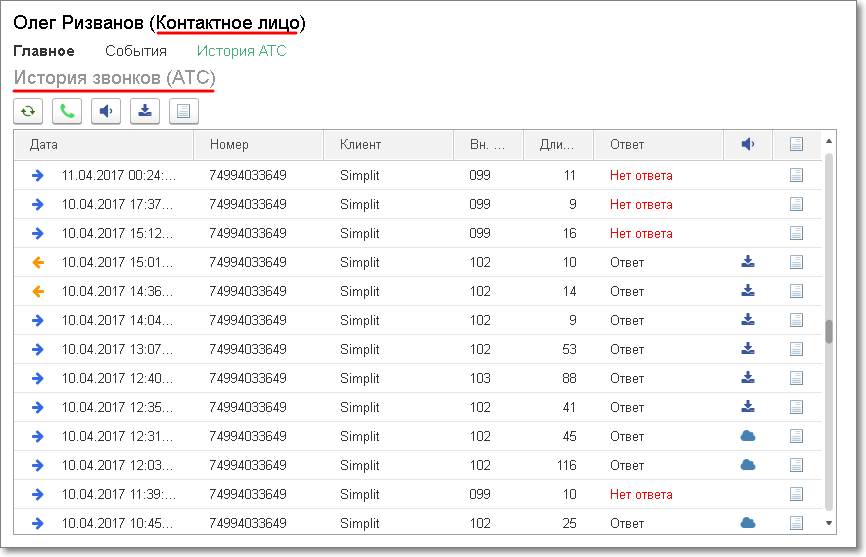This screenshot has height=557, width=866.
Task: Download recording for the 10.04.2017 15:01 call
Action: (747, 263)
